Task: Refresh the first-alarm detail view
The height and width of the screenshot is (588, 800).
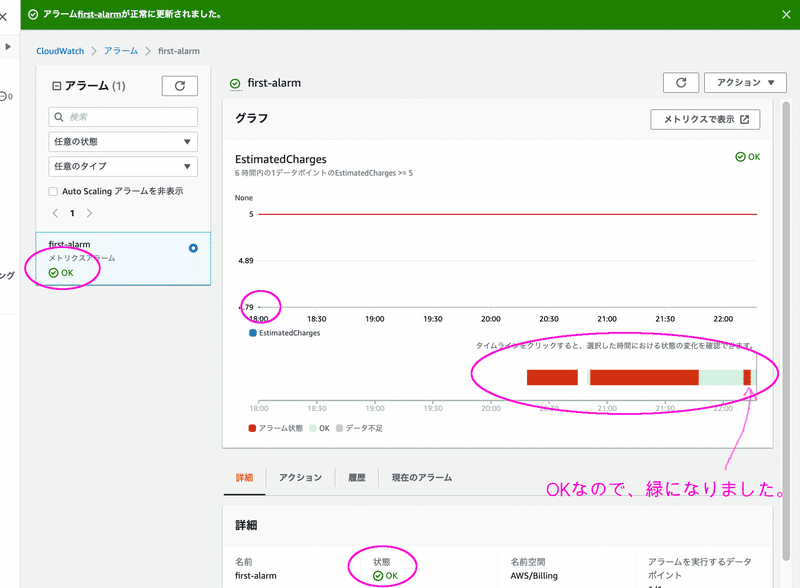Action: pyautogui.click(x=681, y=83)
